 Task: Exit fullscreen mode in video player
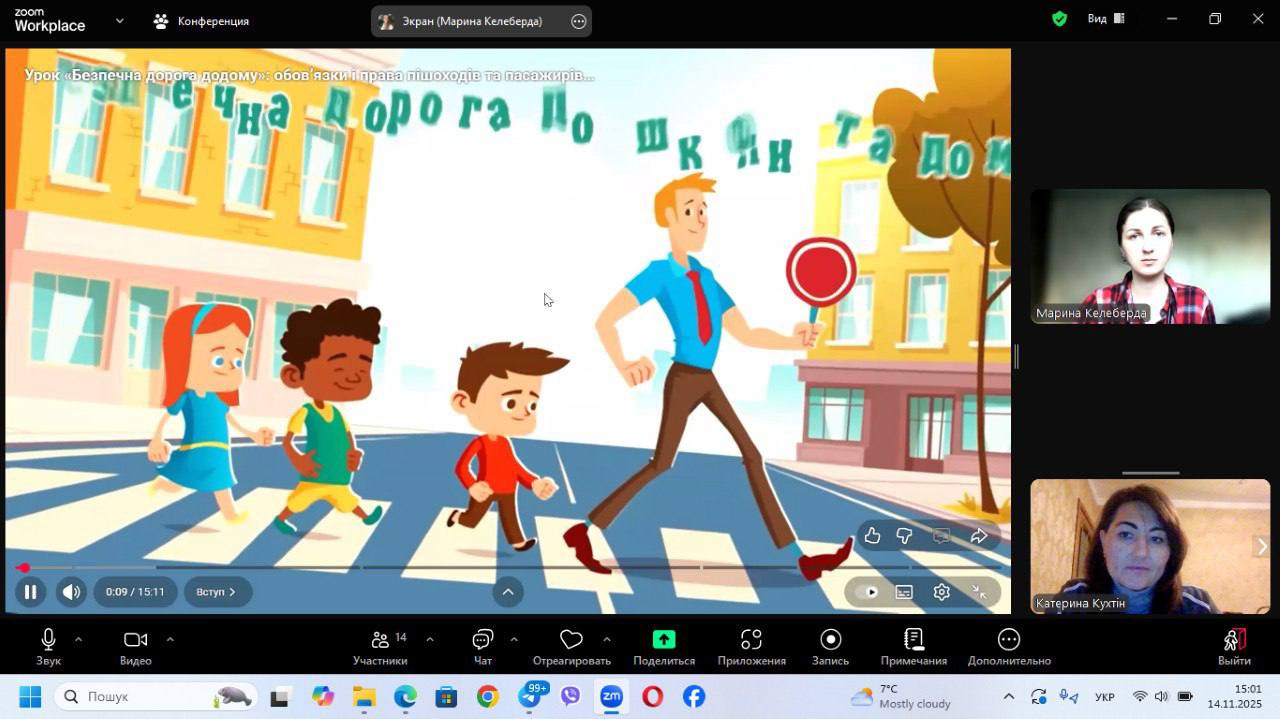tap(979, 592)
